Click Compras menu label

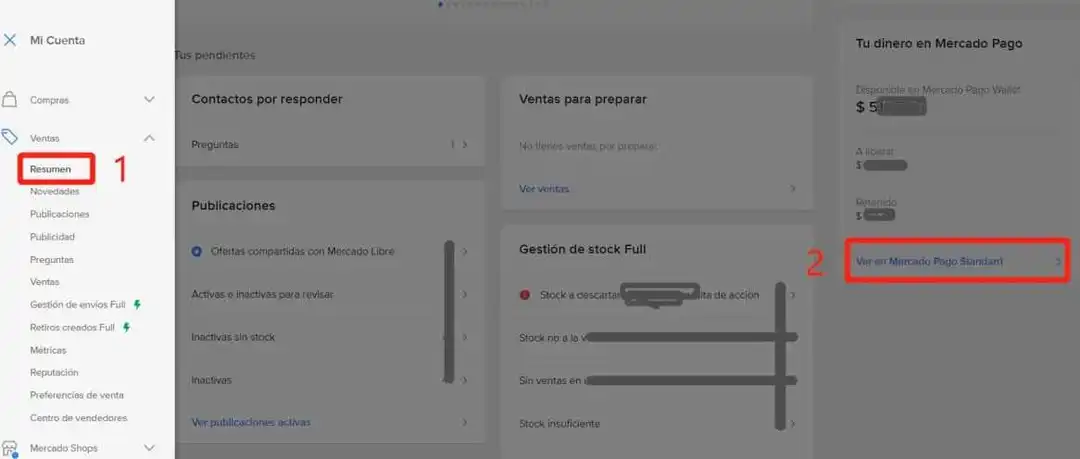tap(49, 100)
